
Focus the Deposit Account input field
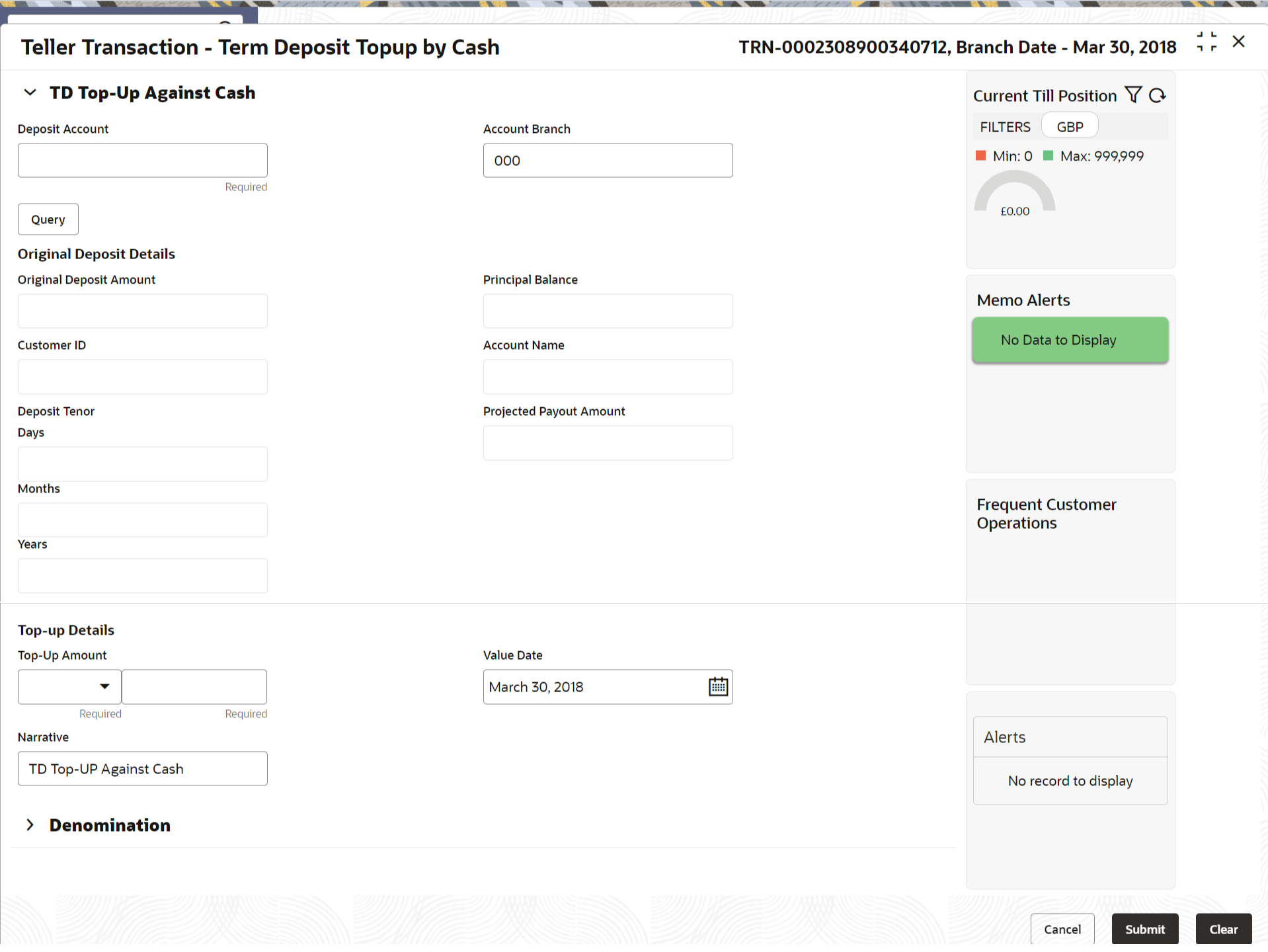tap(143, 161)
